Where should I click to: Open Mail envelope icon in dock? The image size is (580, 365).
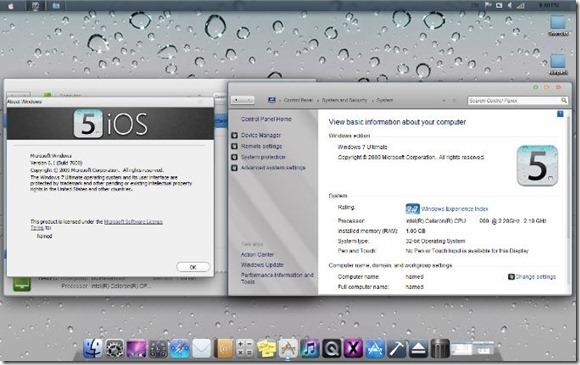click(202, 349)
